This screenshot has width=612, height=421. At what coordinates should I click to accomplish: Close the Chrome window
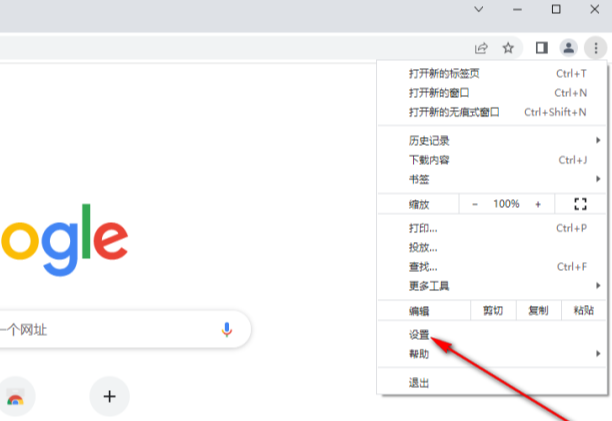[x=594, y=9]
